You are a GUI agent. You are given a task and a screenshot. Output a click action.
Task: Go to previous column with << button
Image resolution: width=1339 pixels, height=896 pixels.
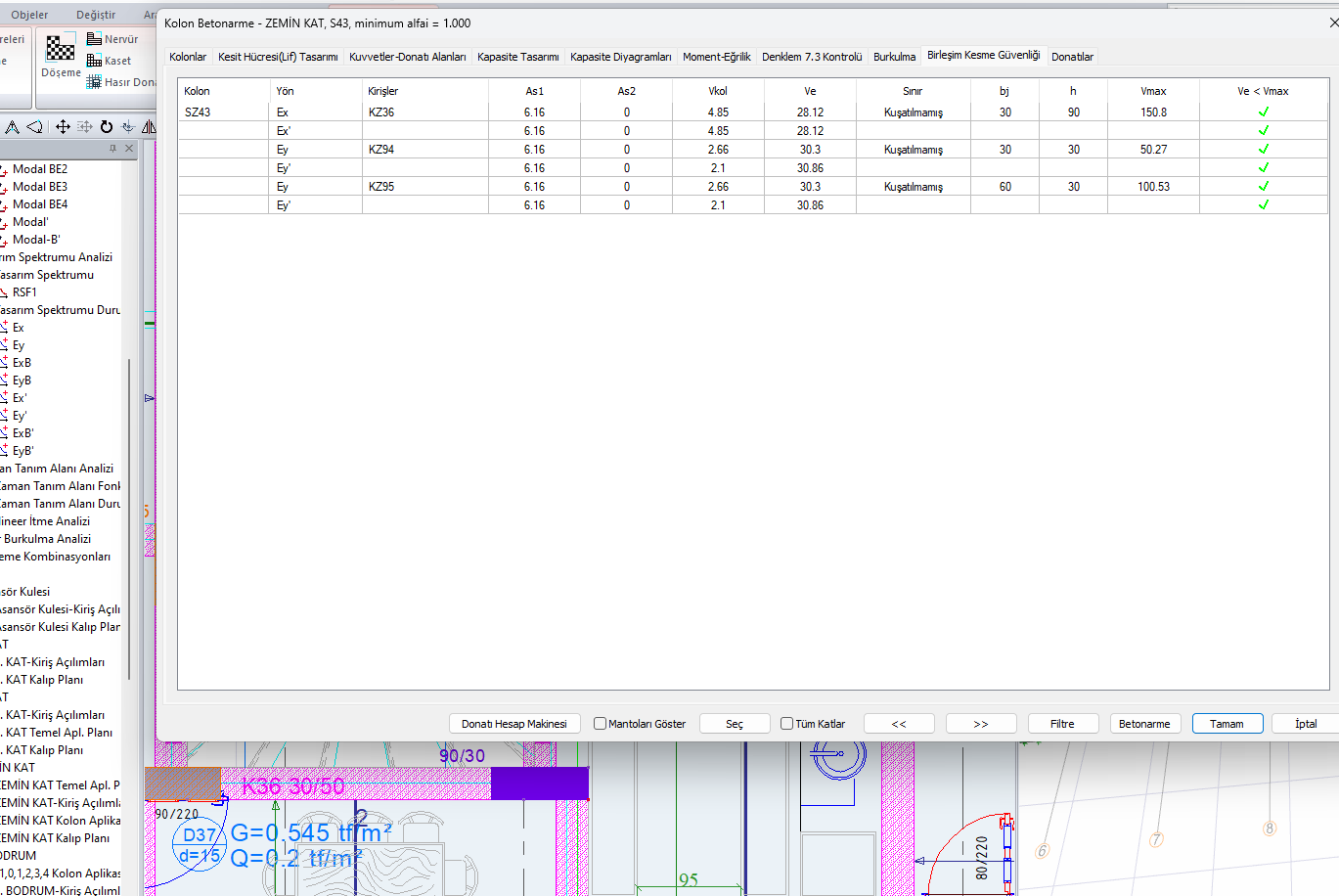pyautogui.click(x=899, y=724)
